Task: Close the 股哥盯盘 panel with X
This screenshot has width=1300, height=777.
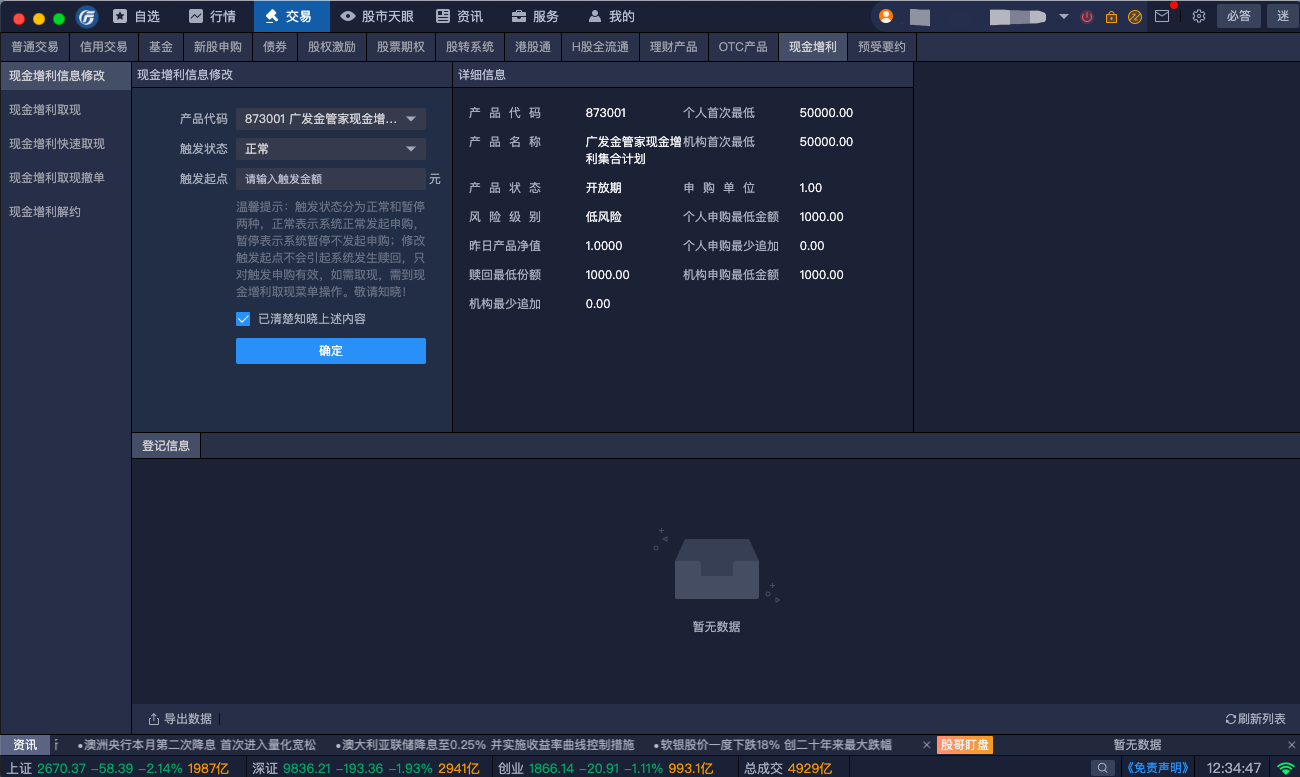Action: (x=1291, y=745)
